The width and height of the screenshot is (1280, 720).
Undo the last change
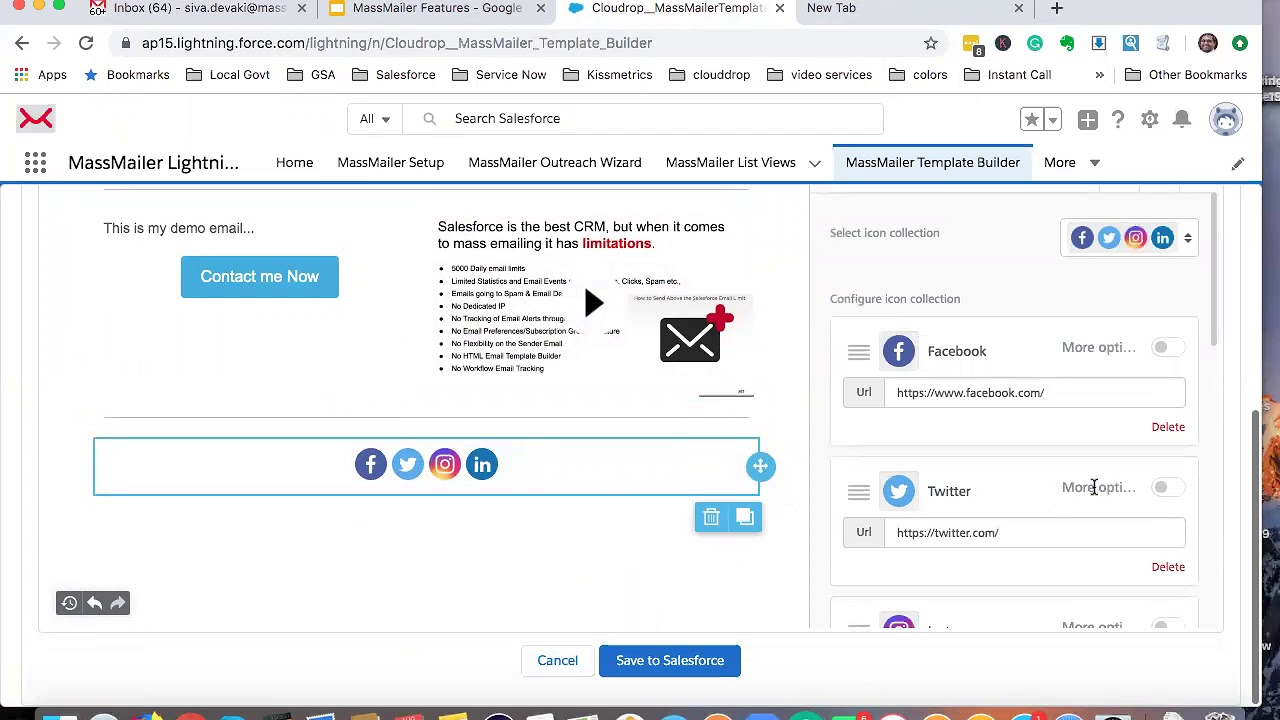pyautogui.click(x=94, y=603)
